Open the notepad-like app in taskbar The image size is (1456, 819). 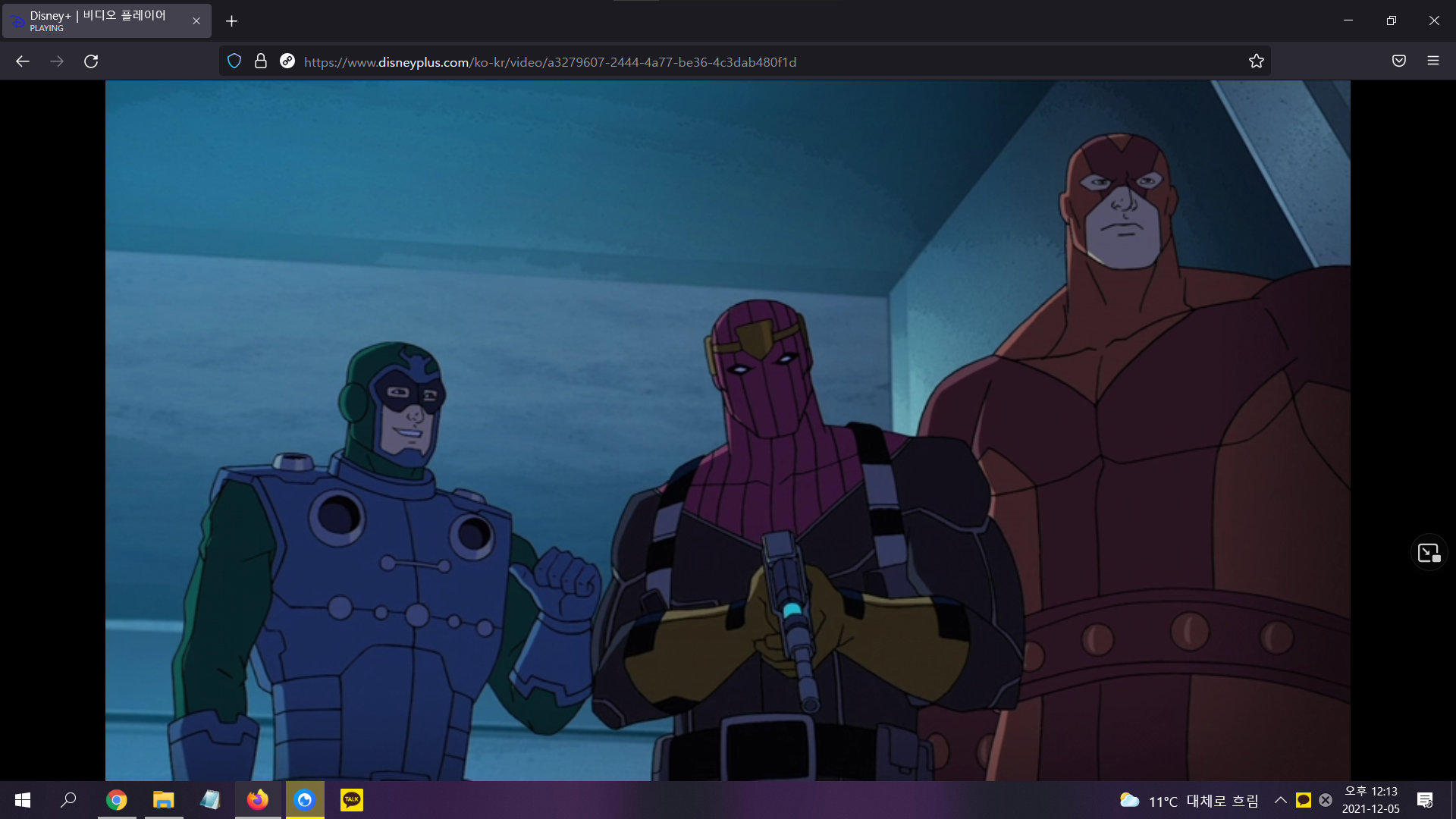point(211,800)
